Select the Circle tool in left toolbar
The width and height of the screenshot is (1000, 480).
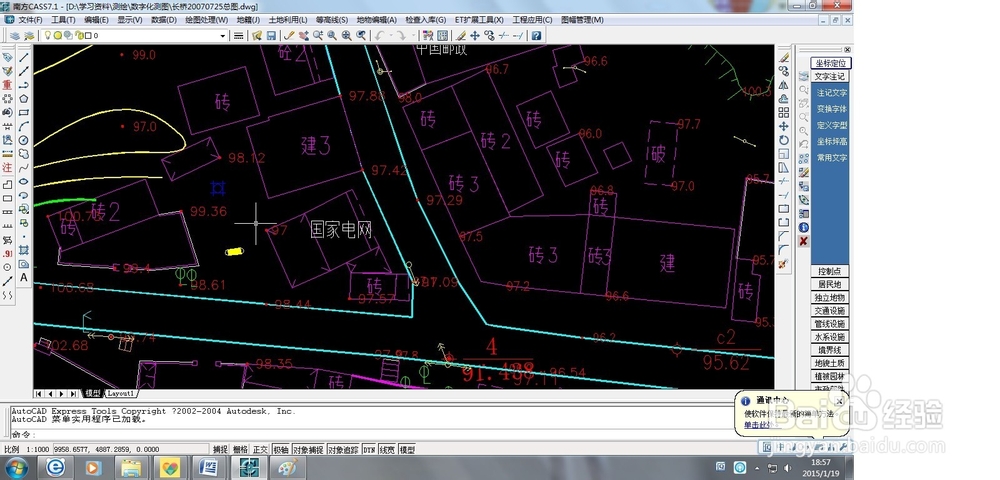(24, 140)
